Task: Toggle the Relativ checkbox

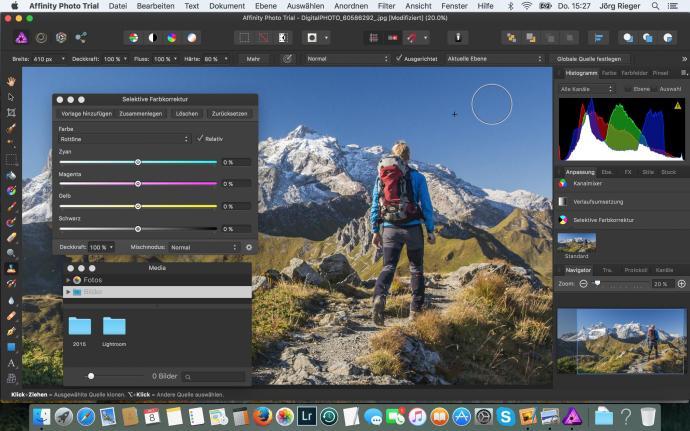Action: [201, 139]
